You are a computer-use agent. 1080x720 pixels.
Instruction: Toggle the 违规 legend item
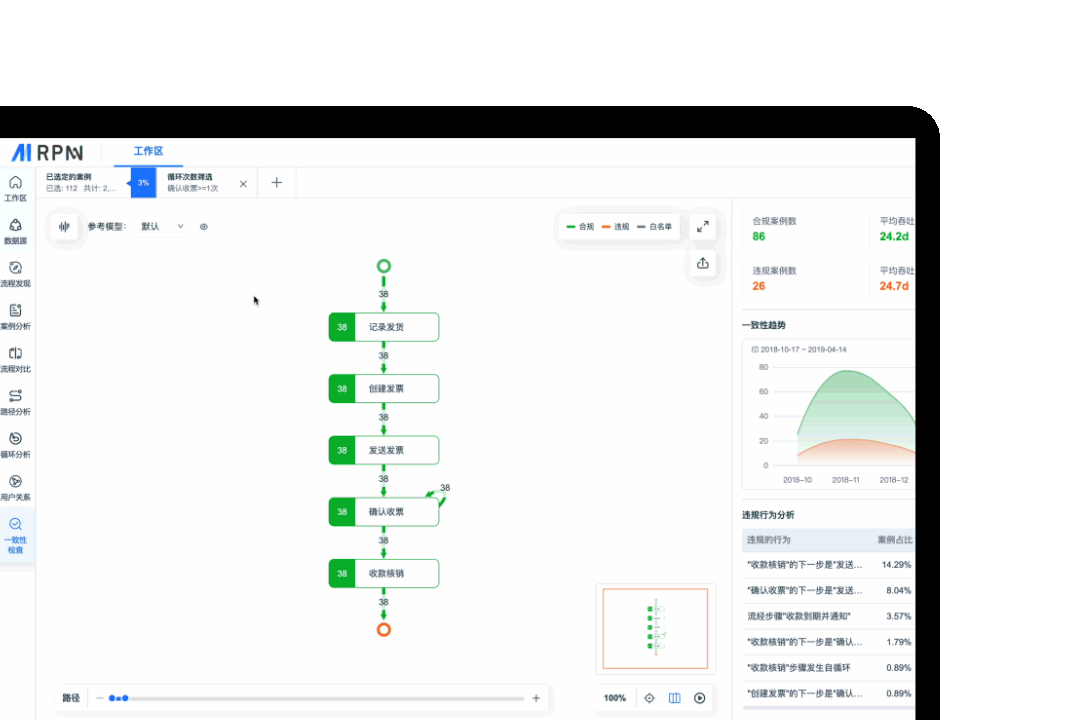click(x=615, y=227)
